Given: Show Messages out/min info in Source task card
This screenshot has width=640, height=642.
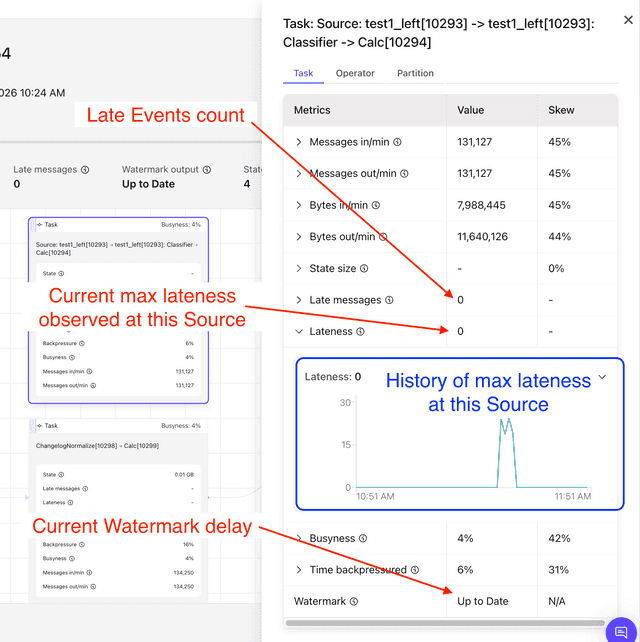Looking at the screenshot, I should point(93,386).
